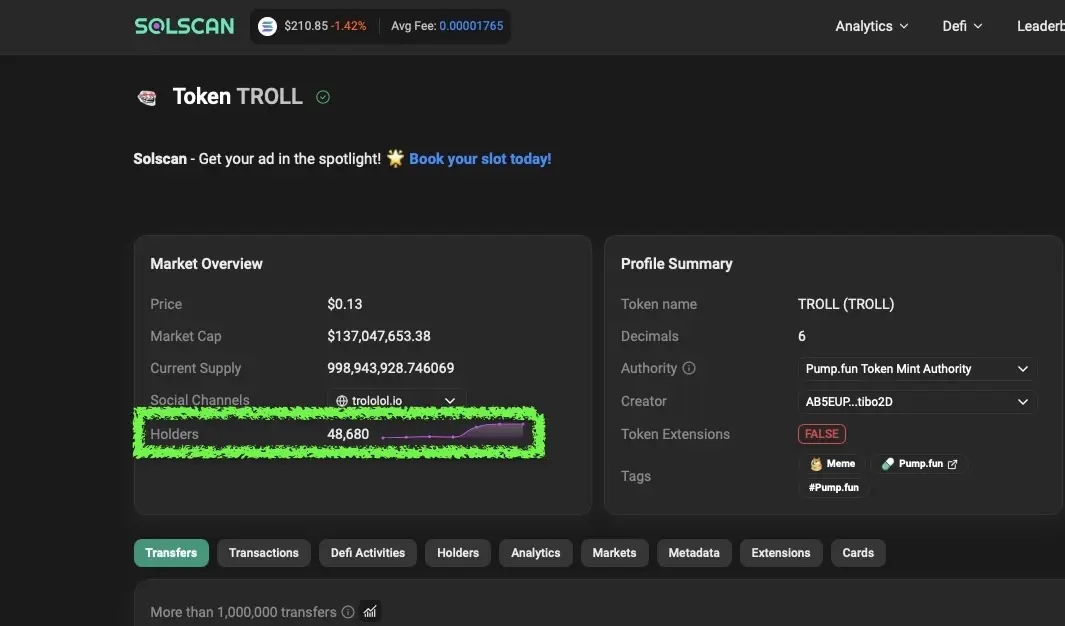This screenshot has height=626, width=1065.
Task: Open the Defi Activities tab
Action: (x=367, y=553)
